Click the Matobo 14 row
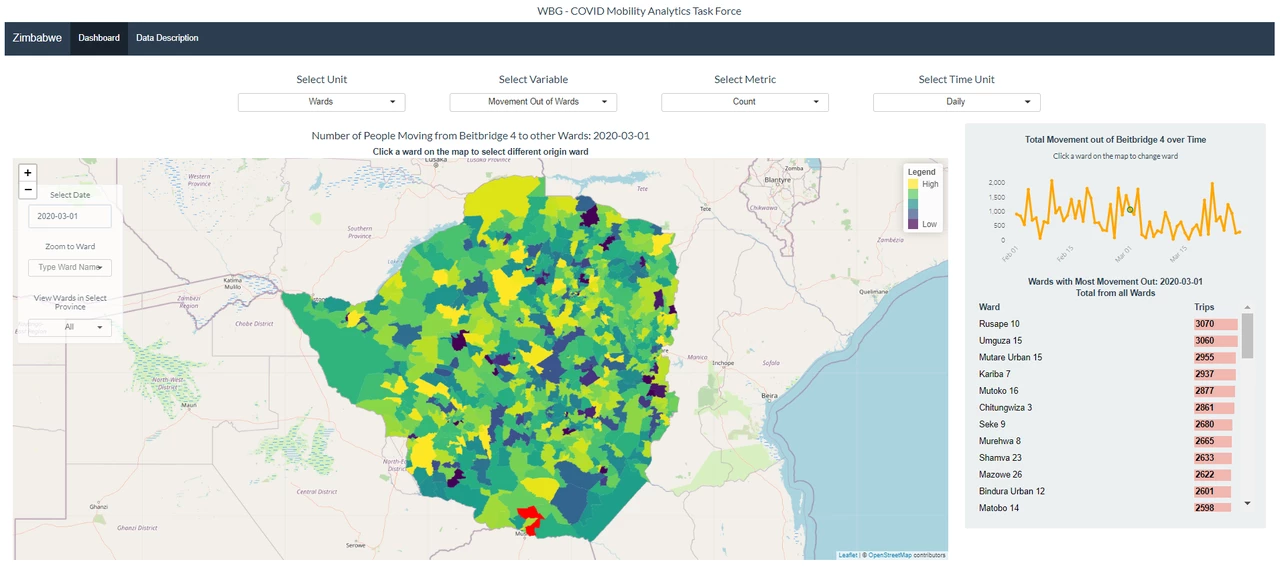 [x=1109, y=508]
